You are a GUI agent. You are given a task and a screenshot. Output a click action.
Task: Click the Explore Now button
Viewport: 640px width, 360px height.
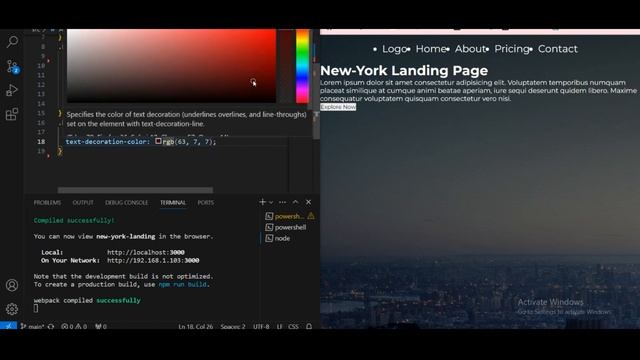(338, 107)
